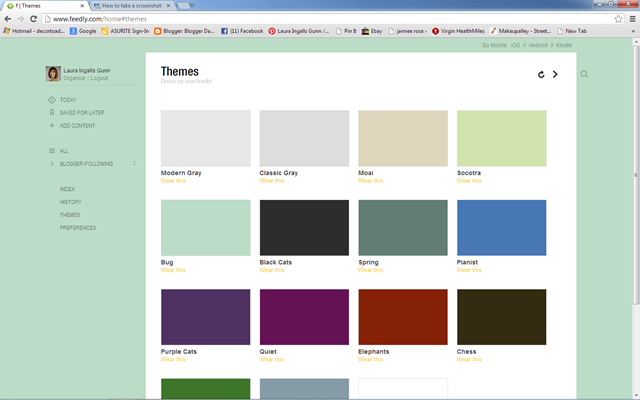Click Wear this under Quiet
This screenshot has width=640, height=400.
(272, 359)
